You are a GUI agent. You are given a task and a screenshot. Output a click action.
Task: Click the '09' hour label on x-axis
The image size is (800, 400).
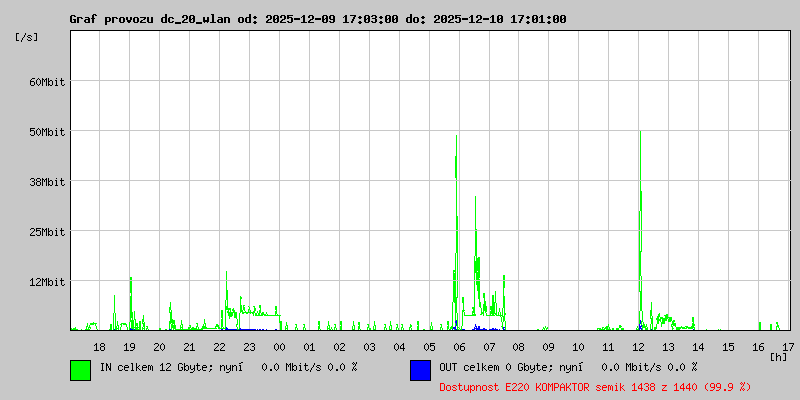[548, 347]
